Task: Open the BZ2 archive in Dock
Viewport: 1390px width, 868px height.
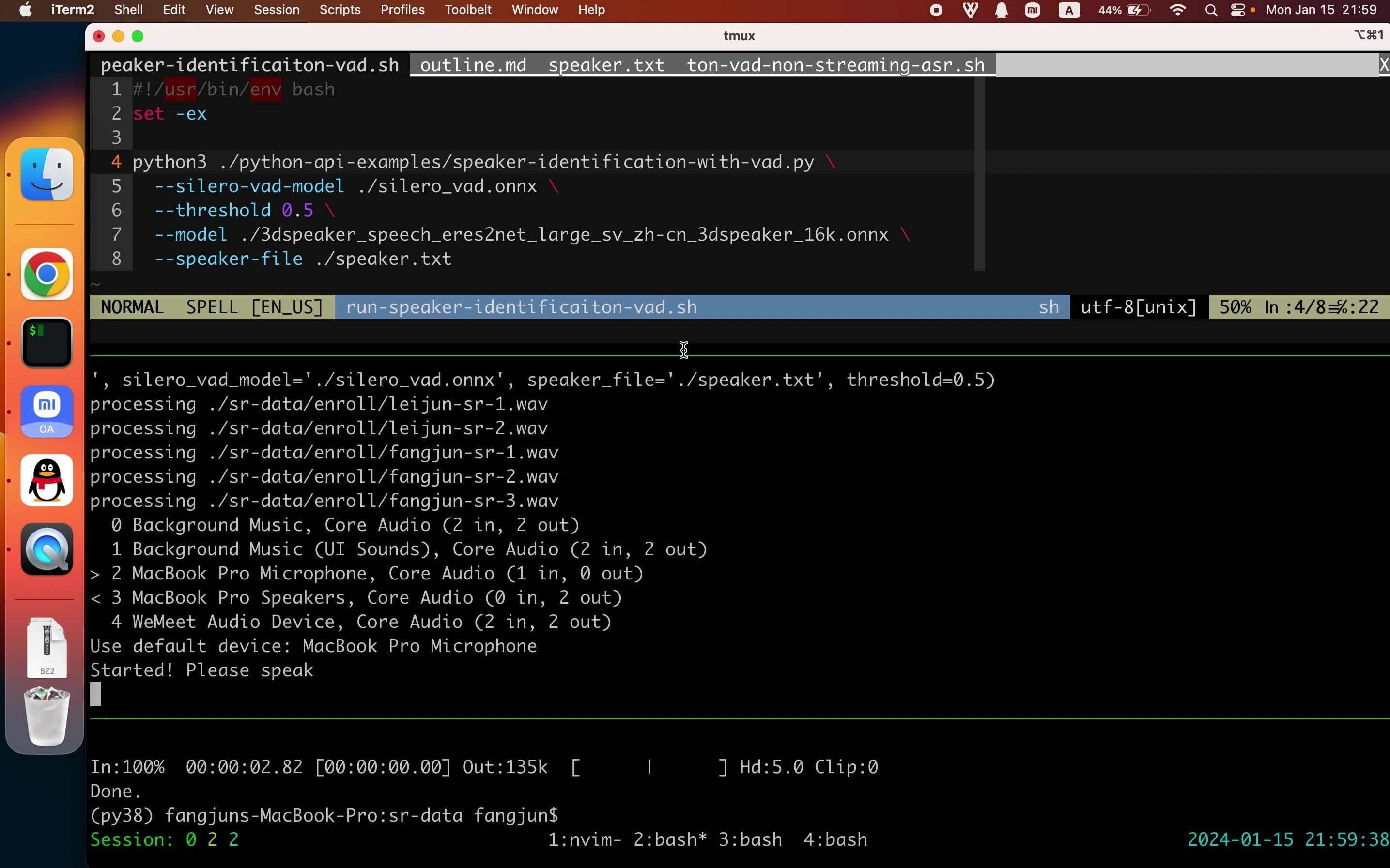Action: pos(47,648)
